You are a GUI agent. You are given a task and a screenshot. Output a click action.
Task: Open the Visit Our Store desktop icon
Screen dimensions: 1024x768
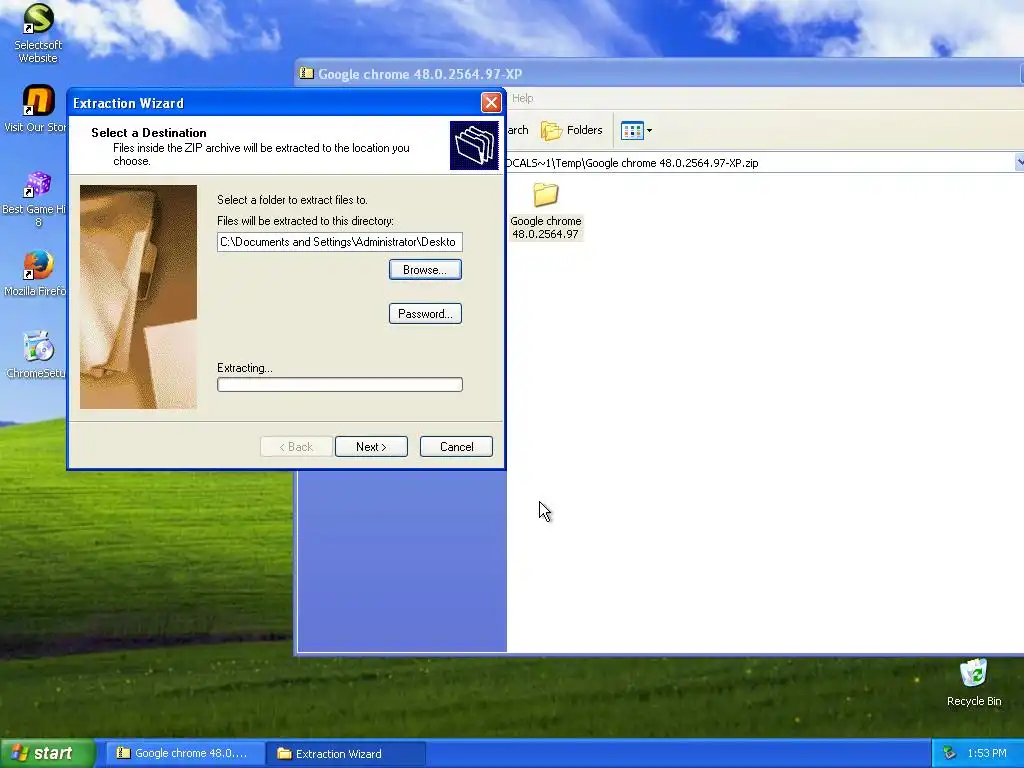pos(37,108)
